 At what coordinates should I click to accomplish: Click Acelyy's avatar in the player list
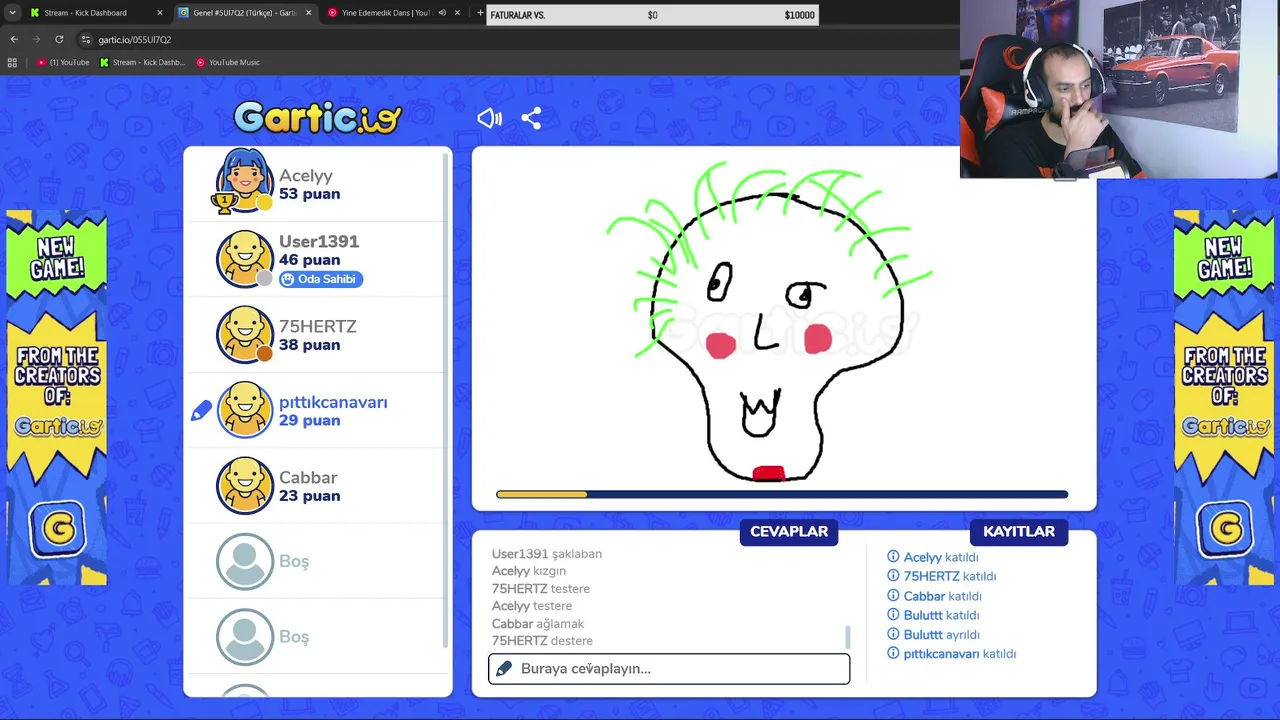point(244,181)
